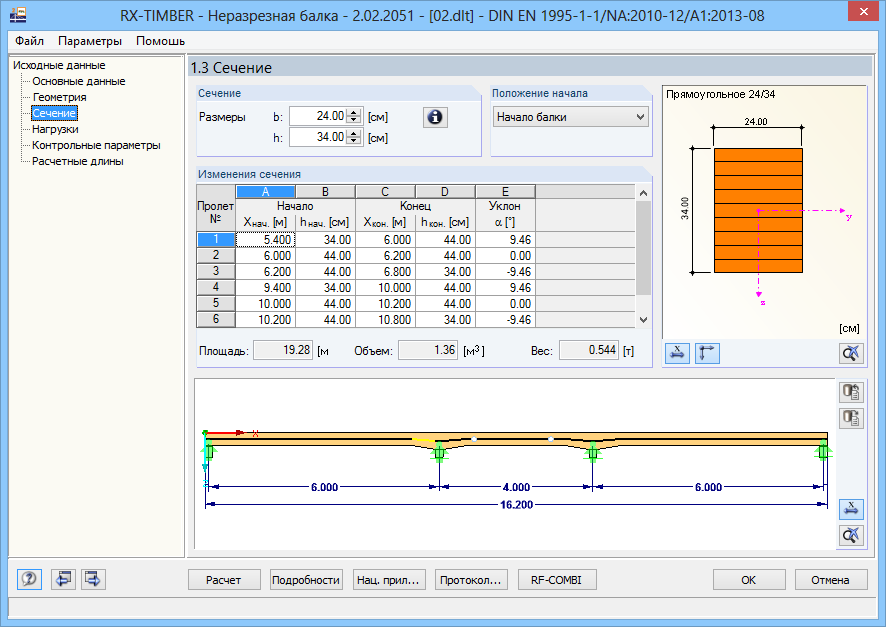Select Контрольные параметры in the tree
Screen dimensions: 886x627
click(x=96, y=145)
